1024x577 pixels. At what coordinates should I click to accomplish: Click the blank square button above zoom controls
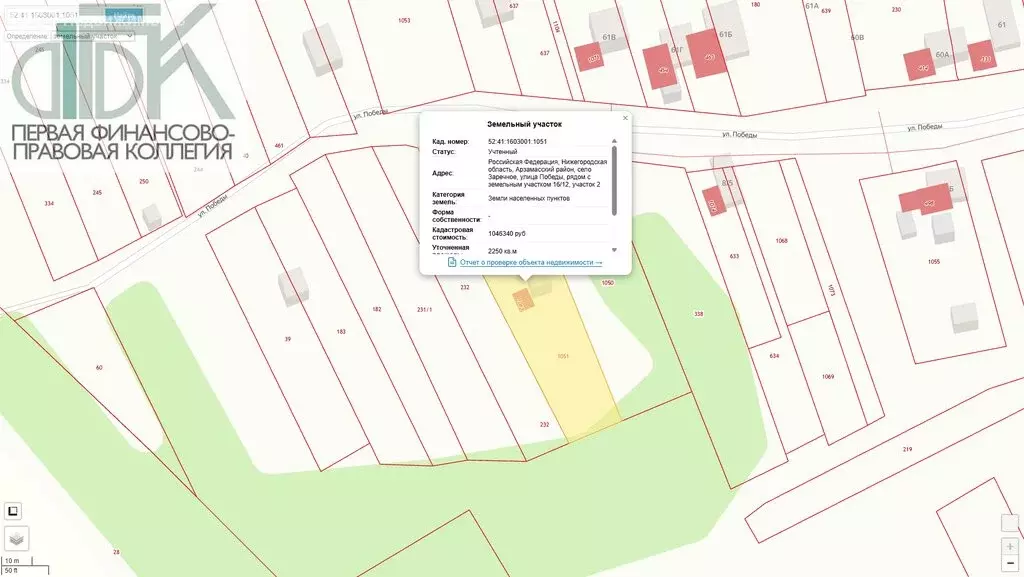(x=1010, y=523)
